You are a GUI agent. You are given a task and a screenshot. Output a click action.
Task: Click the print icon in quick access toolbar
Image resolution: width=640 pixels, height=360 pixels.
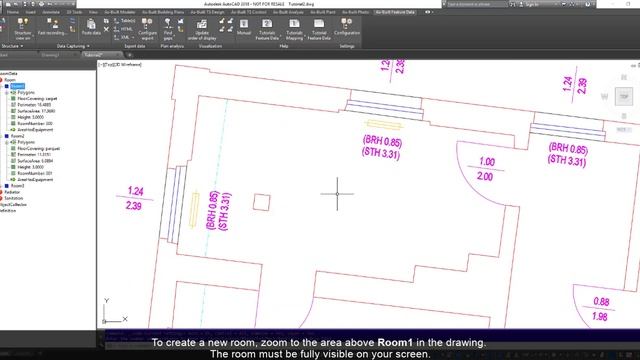coord(41,4)
